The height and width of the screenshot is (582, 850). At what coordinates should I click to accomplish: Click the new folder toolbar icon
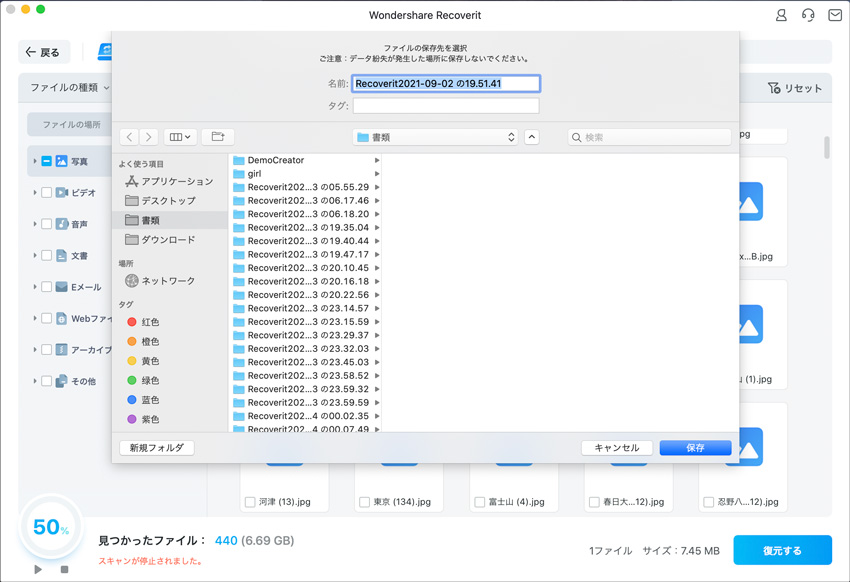pos(218,137)
